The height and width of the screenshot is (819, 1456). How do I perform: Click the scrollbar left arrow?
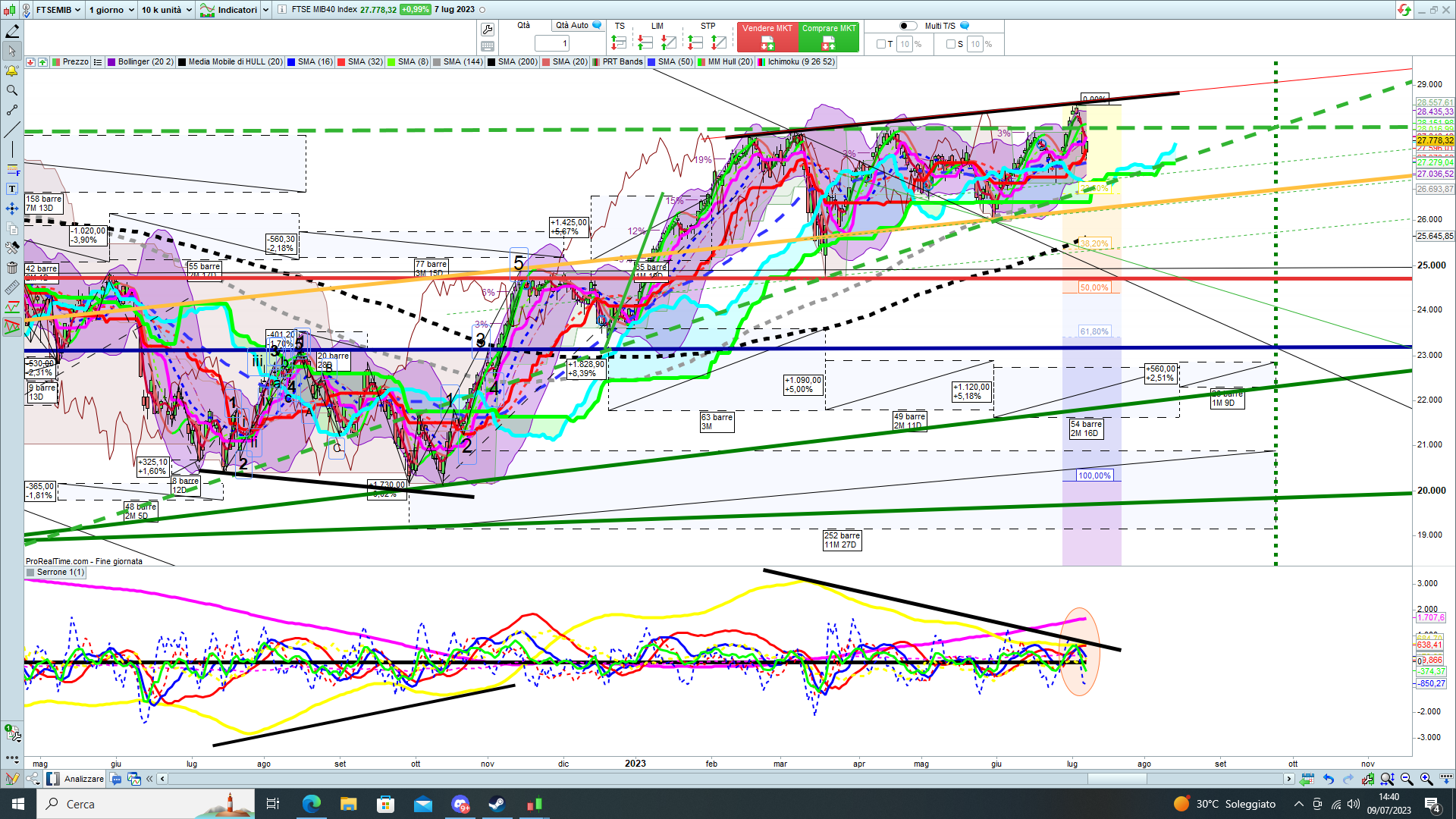coord(162,779)
